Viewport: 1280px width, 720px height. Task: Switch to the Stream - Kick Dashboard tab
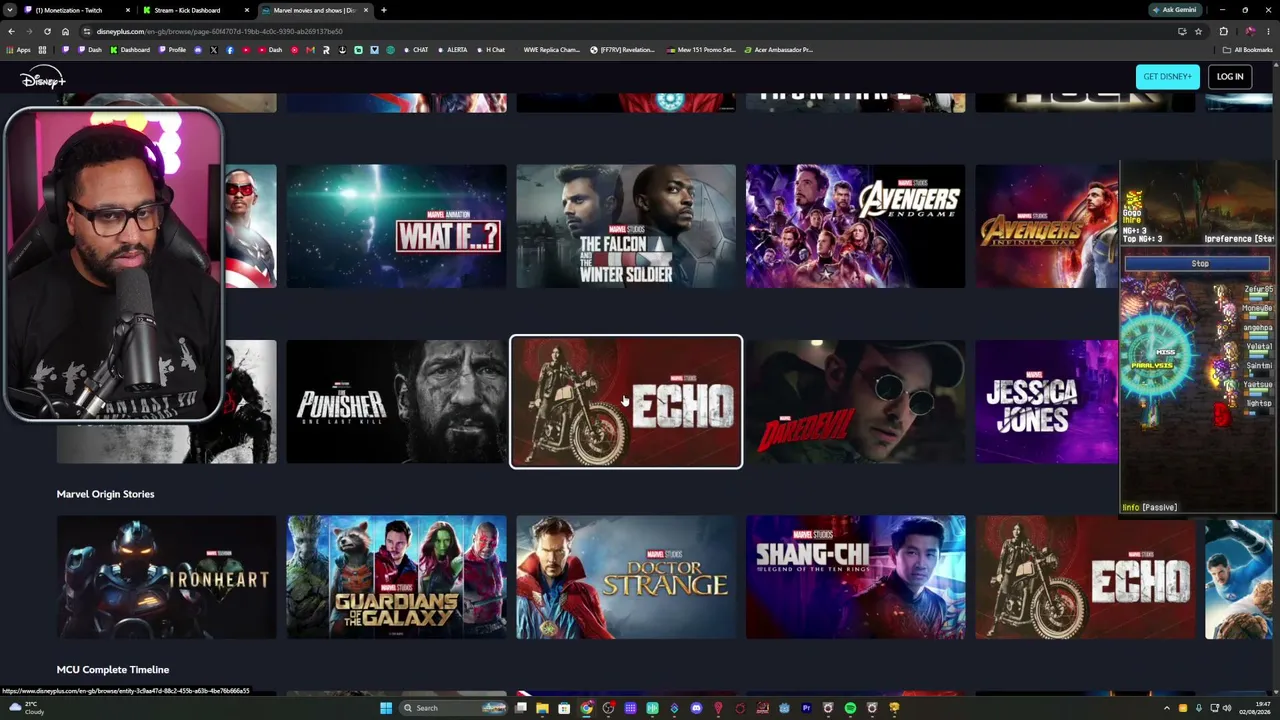(x=193, y=10)
